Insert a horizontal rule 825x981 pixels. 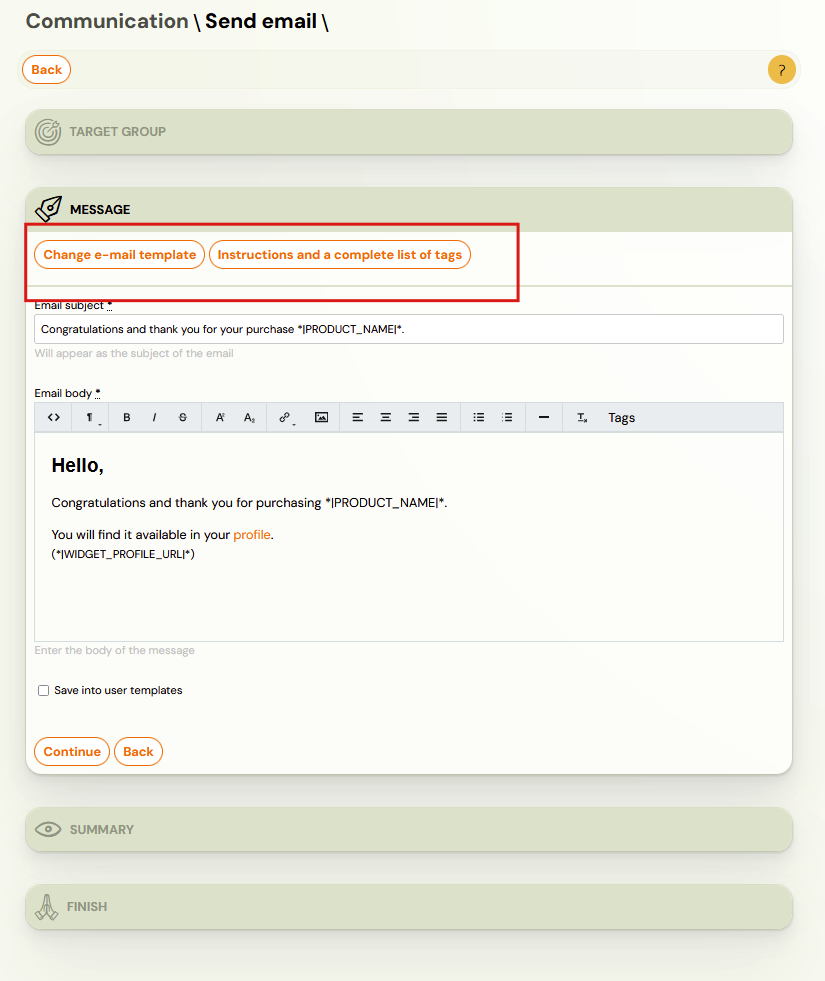click(x=543, y=417)
